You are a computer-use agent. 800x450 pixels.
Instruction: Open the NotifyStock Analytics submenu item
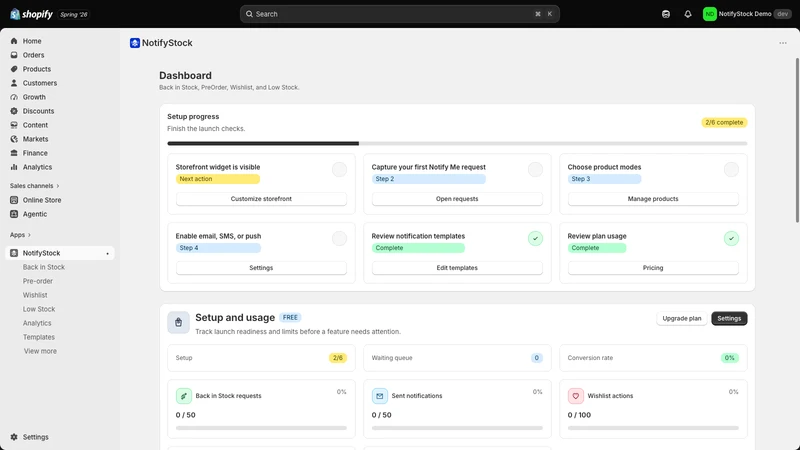coord(37,323)
